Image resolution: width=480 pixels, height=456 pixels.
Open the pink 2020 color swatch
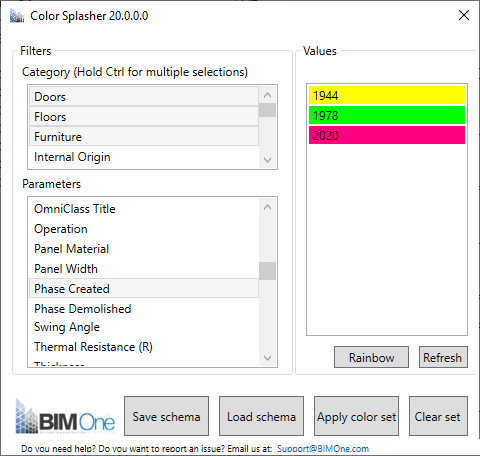387,135
